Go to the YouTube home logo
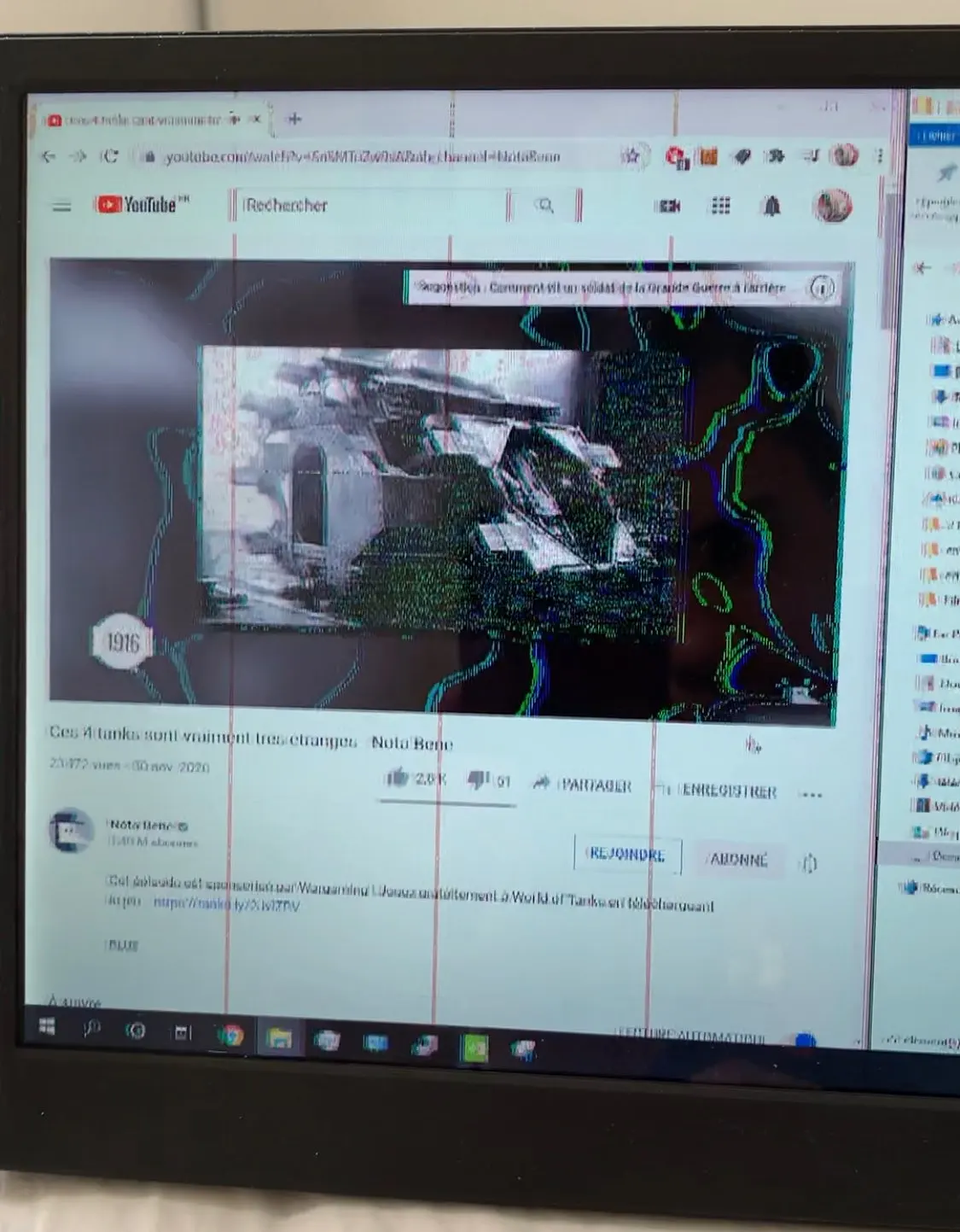 [141, 204]
